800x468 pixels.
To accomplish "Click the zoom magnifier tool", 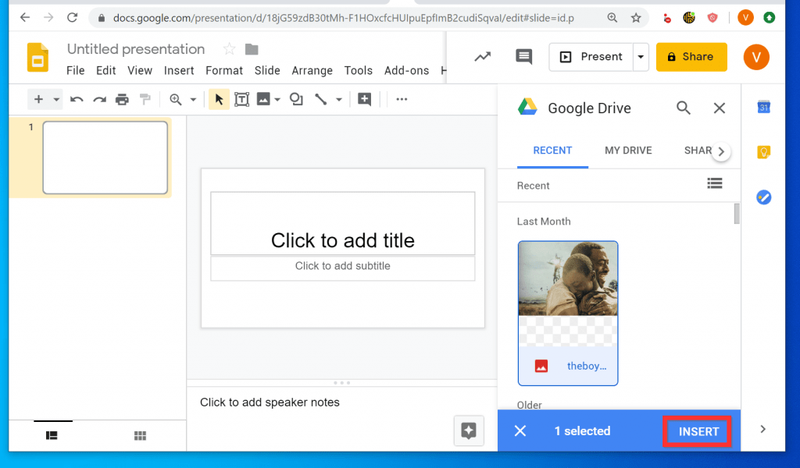I will [176, 99].
